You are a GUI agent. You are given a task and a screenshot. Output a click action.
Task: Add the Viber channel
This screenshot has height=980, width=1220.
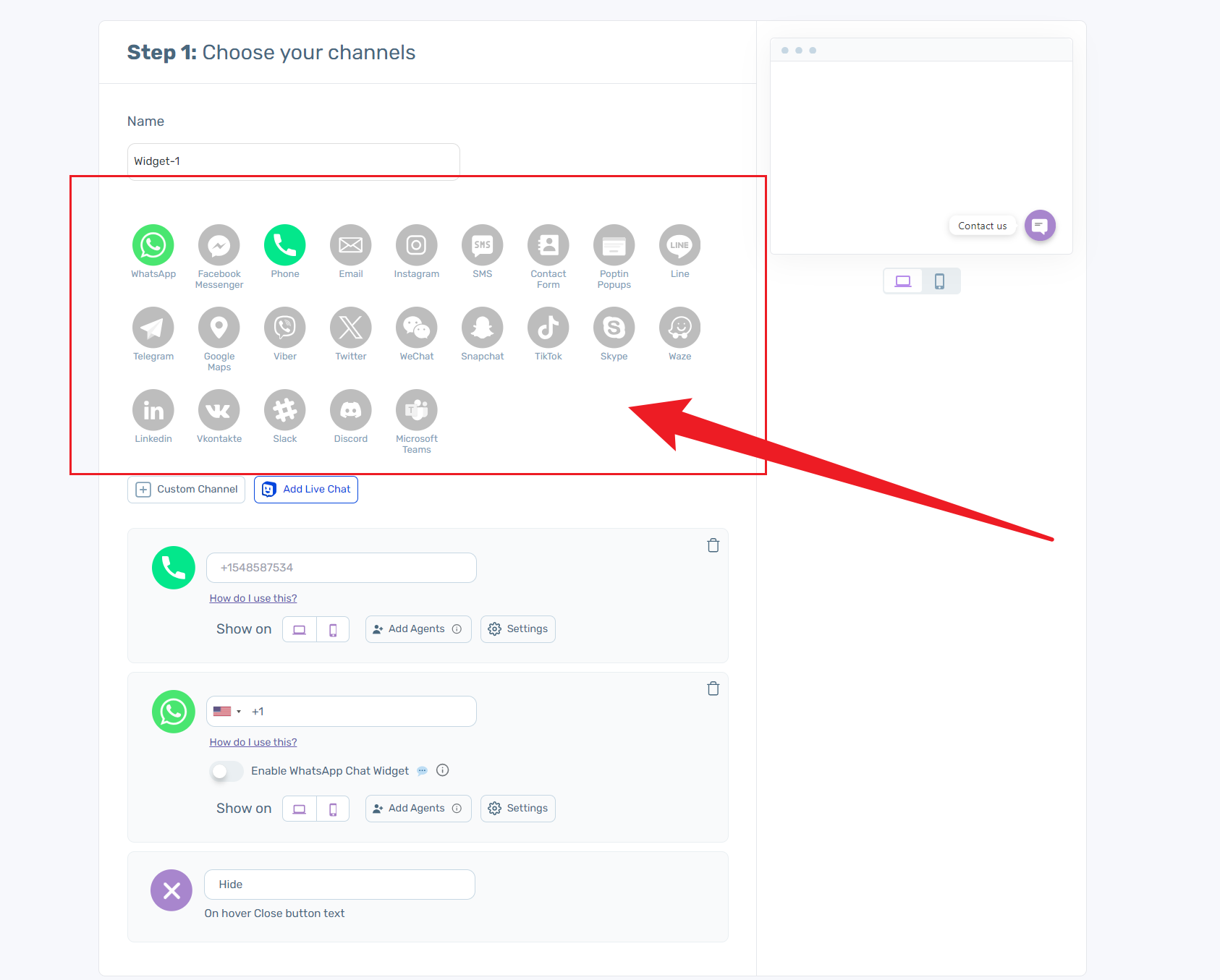pyautogui.click(x=284, y=328)
